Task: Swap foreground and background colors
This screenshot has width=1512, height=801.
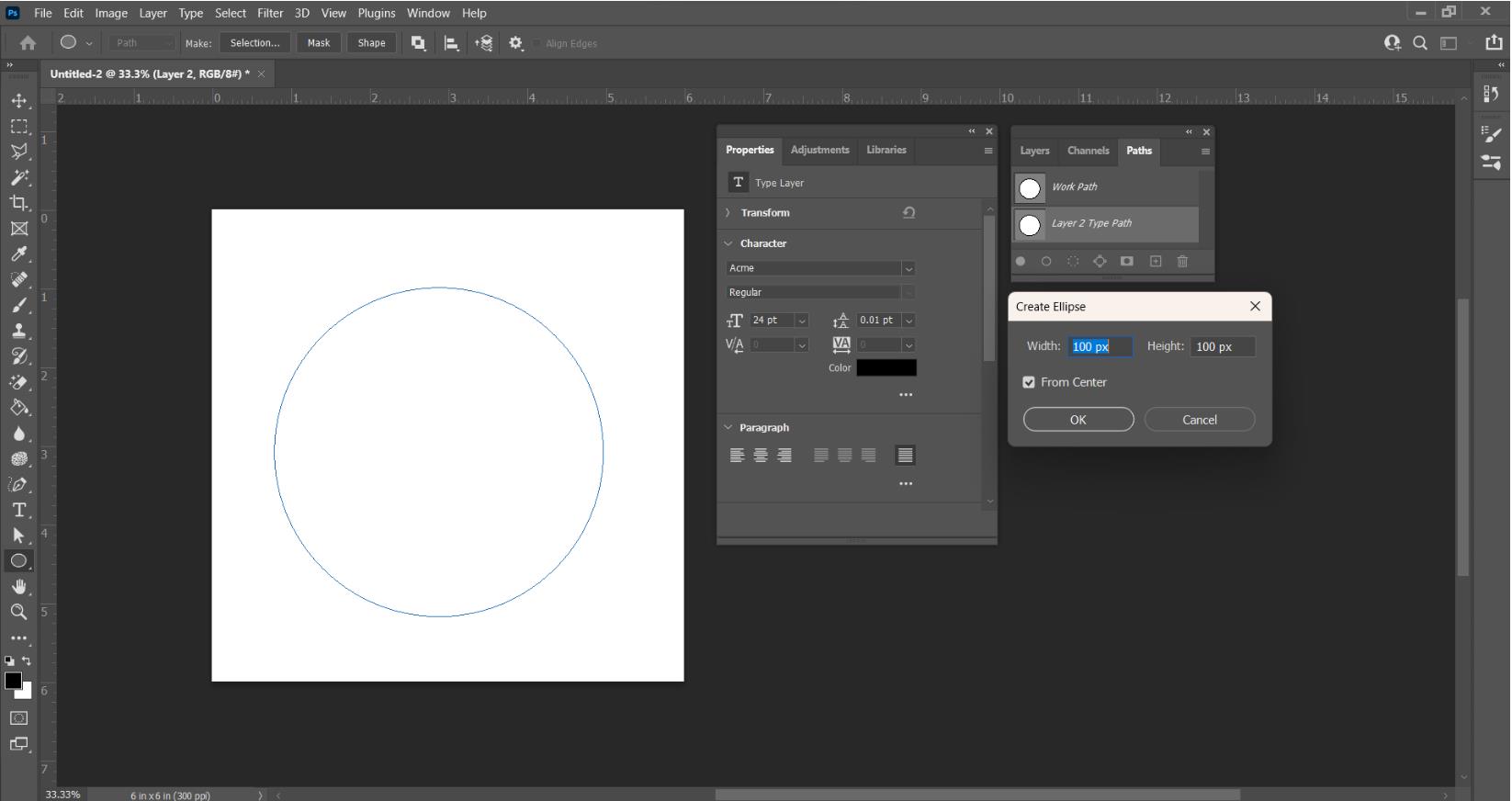Action: pyautogui.click(x=27, y=660)
